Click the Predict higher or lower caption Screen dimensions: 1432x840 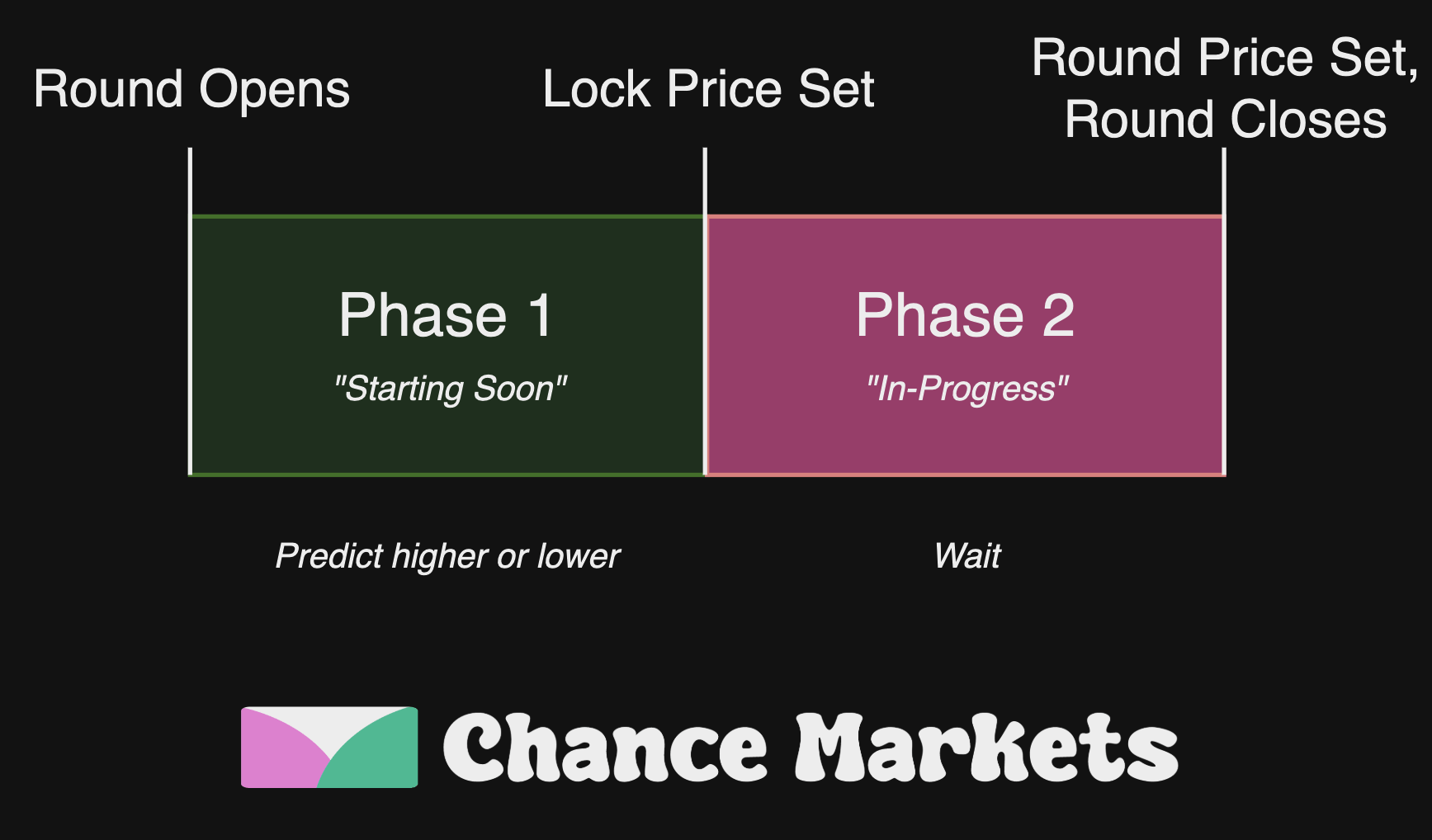[x=447, y=557]
